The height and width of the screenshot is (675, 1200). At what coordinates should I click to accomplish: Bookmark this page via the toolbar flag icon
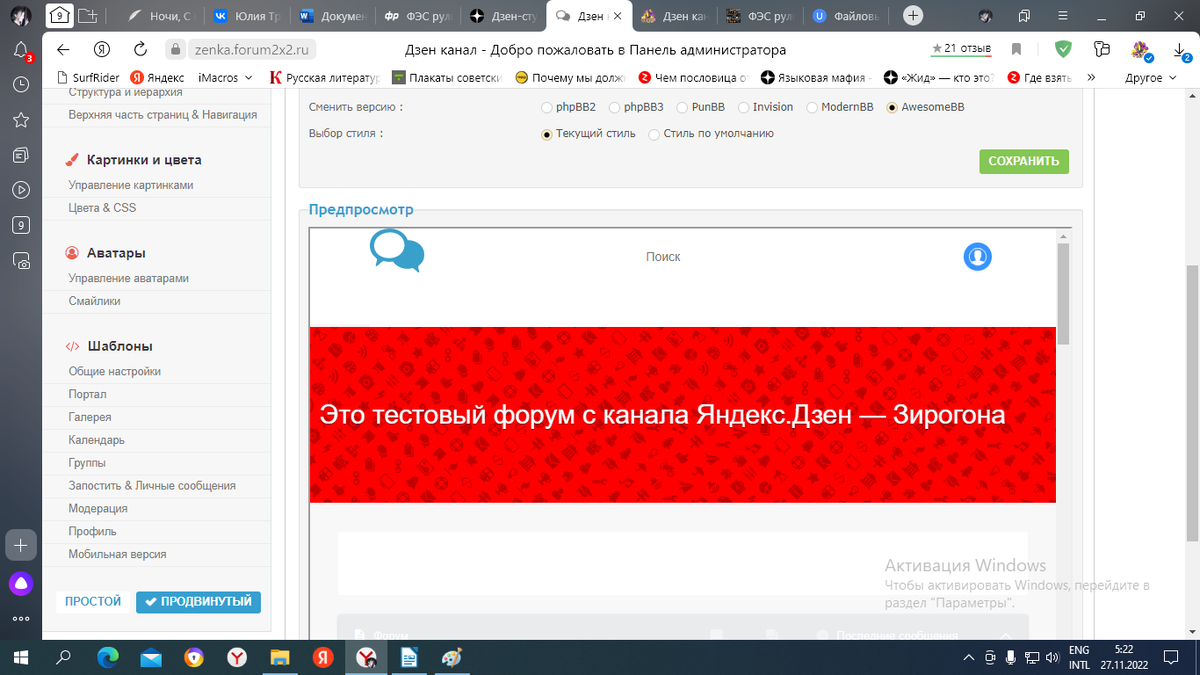coord(1016,49)
